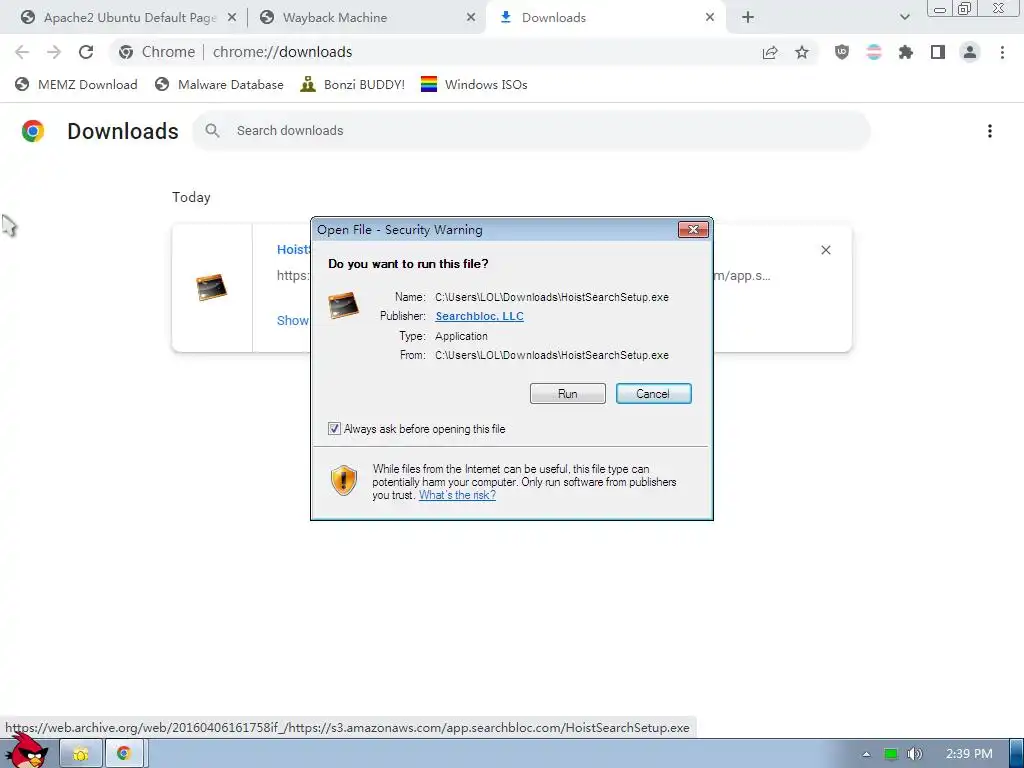Open the Windows ISOs bookmark
1024x768 pixels.
[x=473, y=84]
